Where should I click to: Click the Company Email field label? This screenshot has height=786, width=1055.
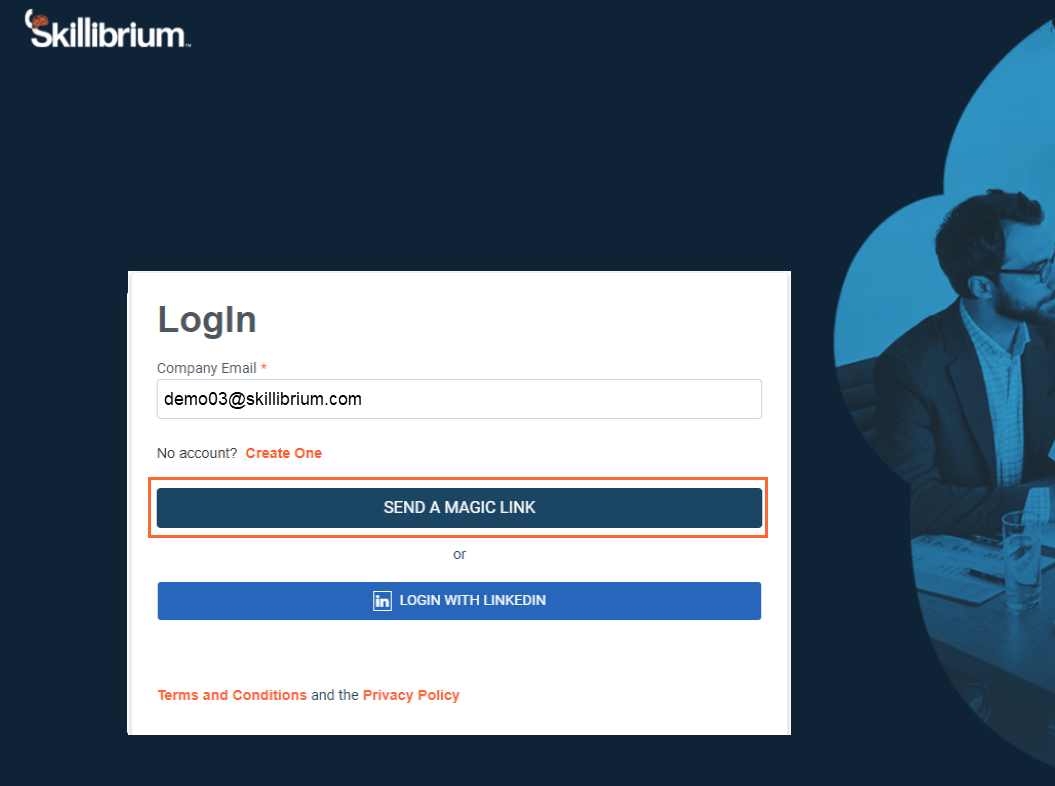click(207, 368)
